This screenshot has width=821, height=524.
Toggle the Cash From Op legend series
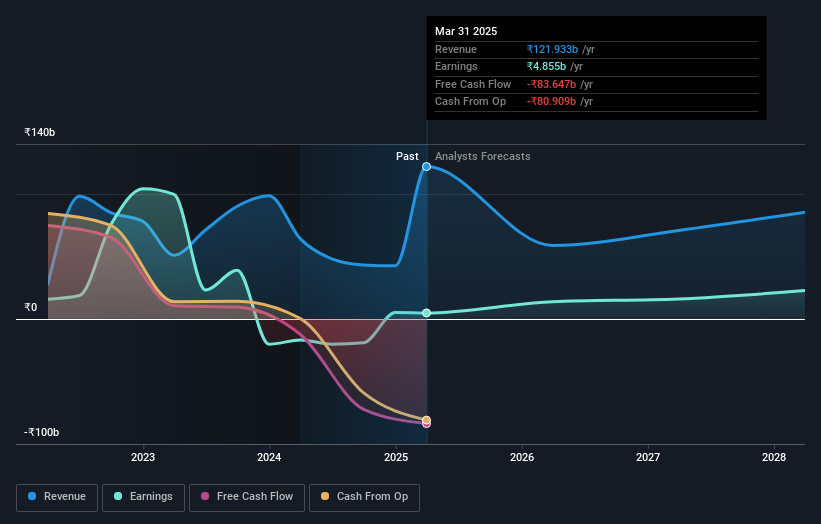tap(364, 497)
